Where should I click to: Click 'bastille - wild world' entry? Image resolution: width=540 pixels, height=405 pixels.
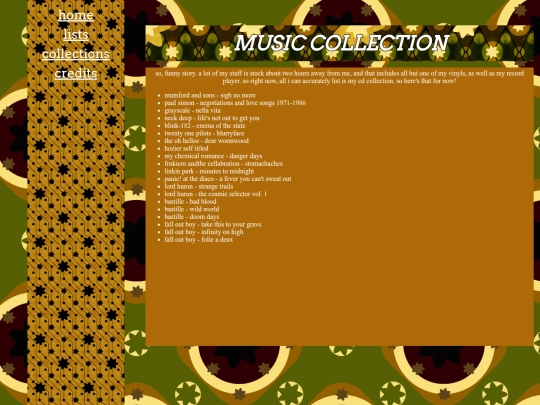pos(191,209)
